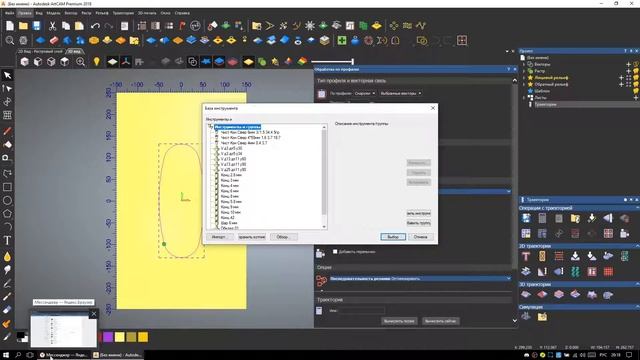The image size is (640, 360).
Task: Toggle visibility bulb for Векторы row
Action: pos(636,64)
